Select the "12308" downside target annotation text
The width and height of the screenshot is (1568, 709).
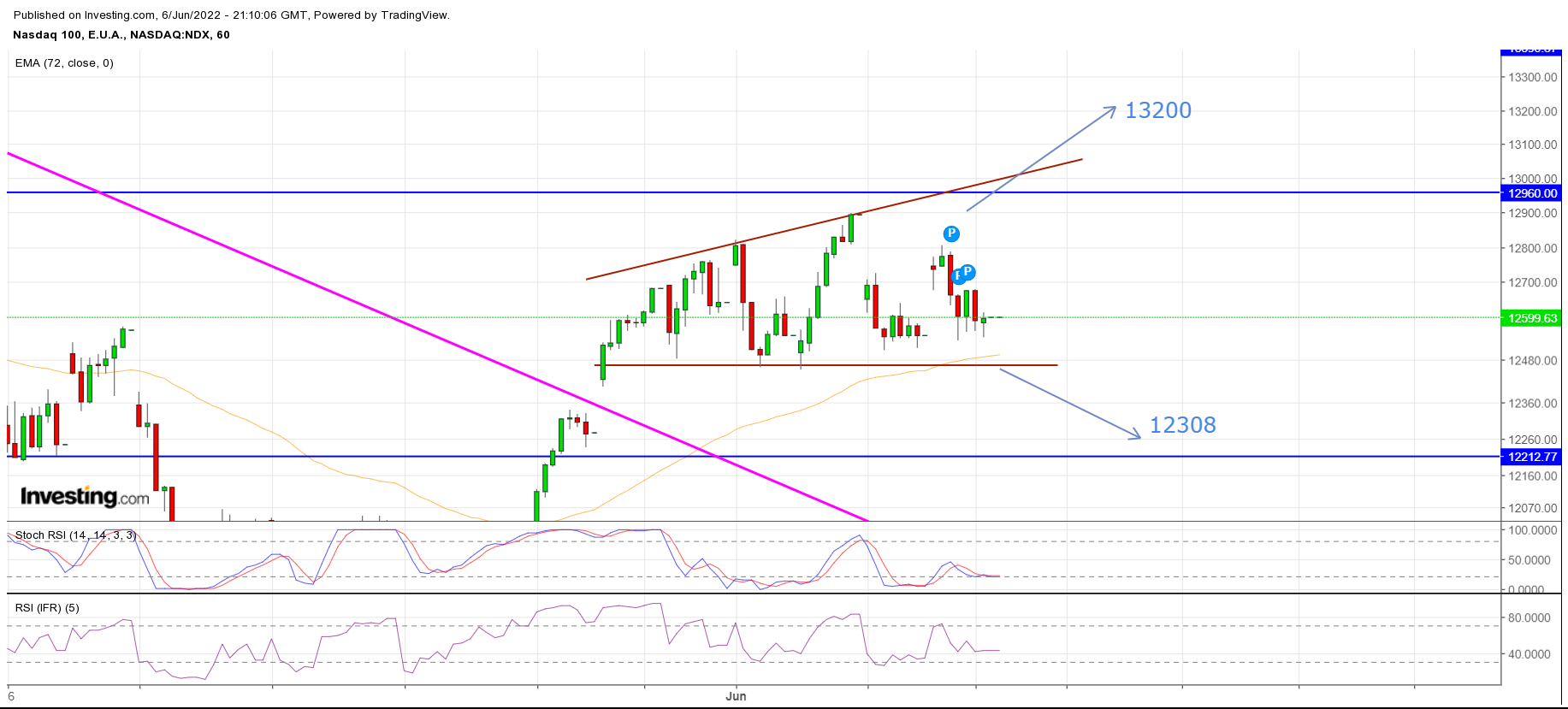tap(1182, 426)
